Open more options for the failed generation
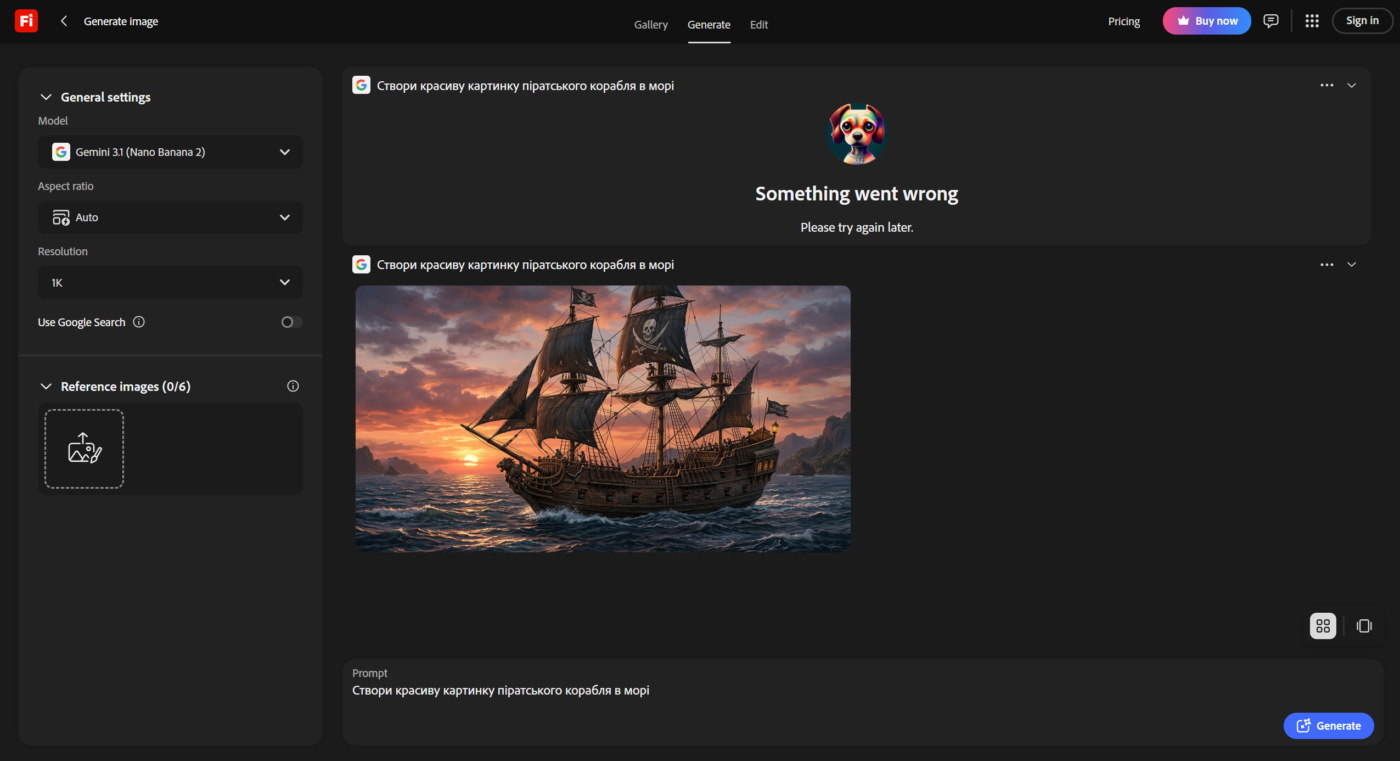Image resolution: width=1400 pixels, height=761 pixels. pos(1327,85)
